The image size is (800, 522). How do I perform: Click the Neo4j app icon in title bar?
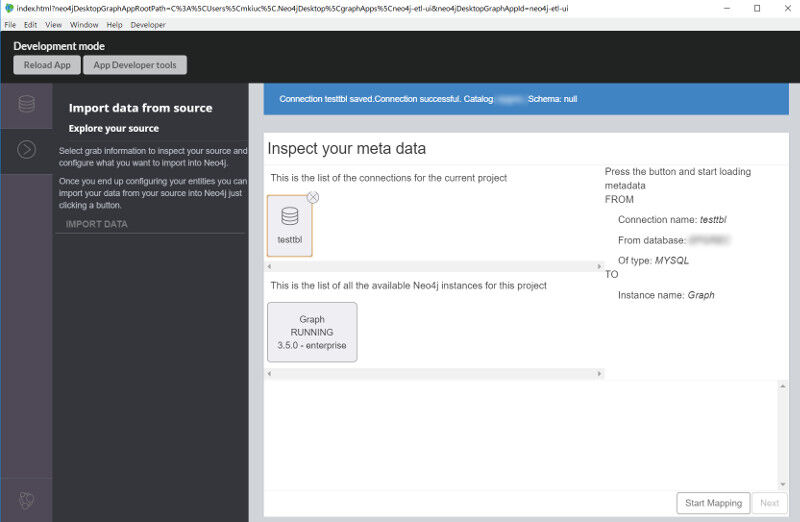point(9,8)
